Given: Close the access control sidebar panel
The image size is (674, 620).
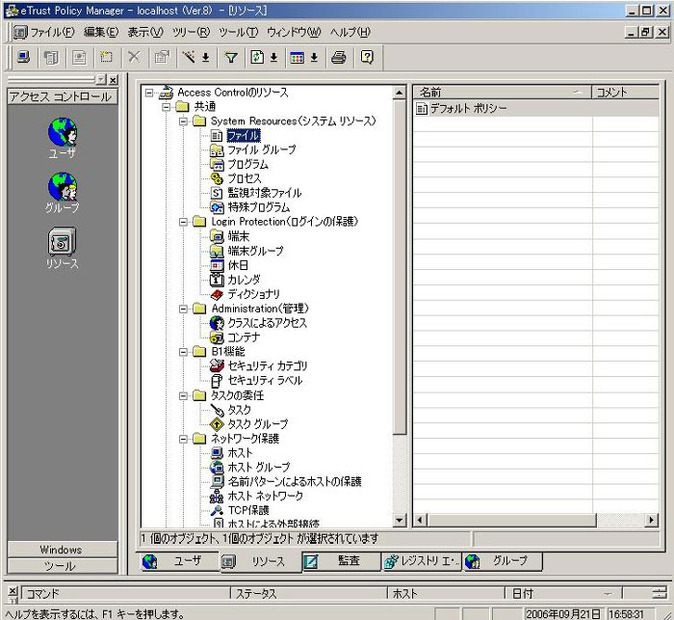Looking at the screenshot, I should 113,80.
